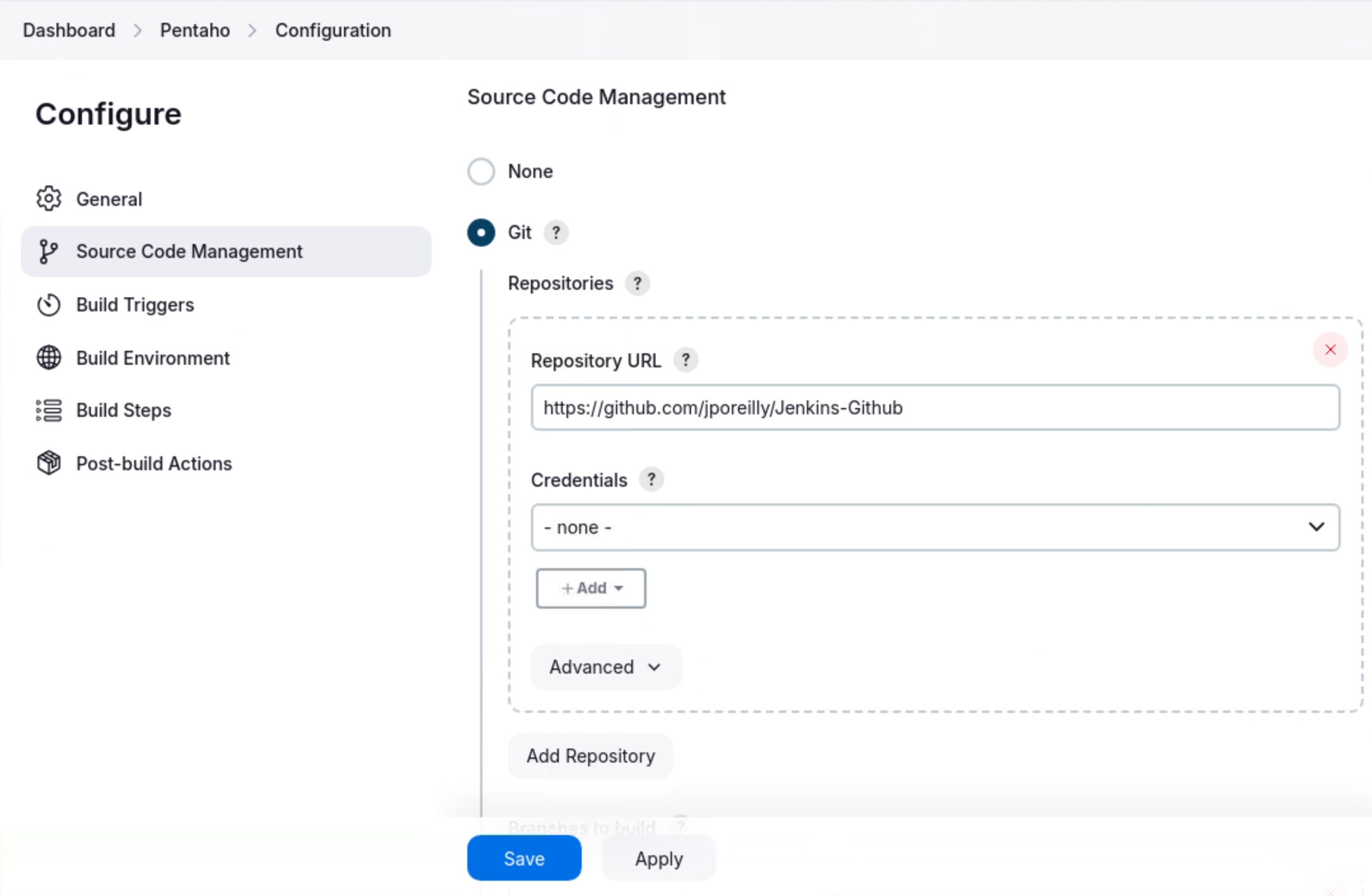
Task: Open help for Credentials field
Action: 651,480
